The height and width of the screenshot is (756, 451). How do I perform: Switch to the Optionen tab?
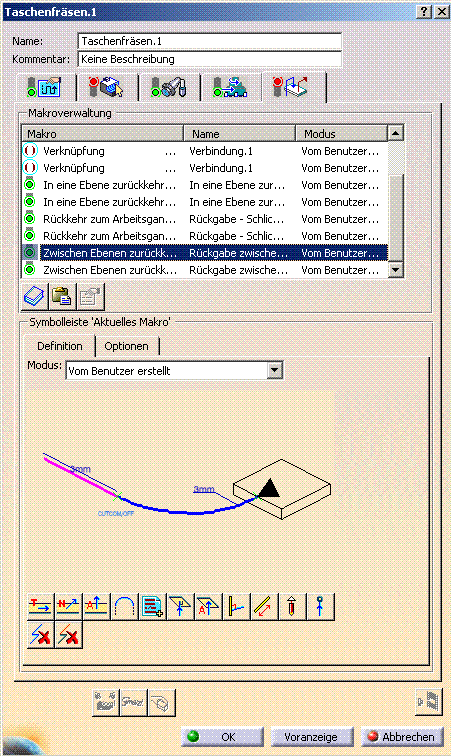pyautogui.click(x=126, y=346)
